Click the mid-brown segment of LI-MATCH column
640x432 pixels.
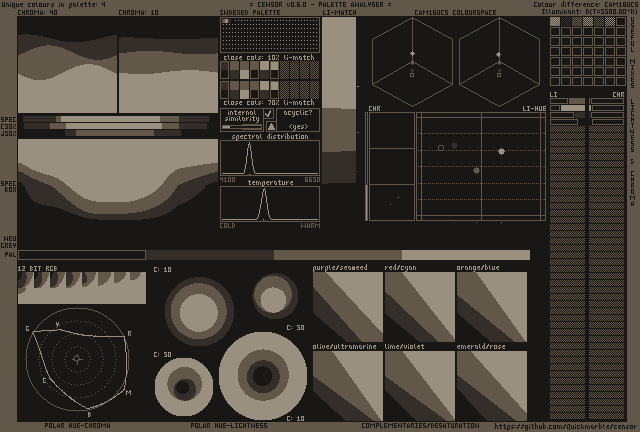[x=339, y=131]
